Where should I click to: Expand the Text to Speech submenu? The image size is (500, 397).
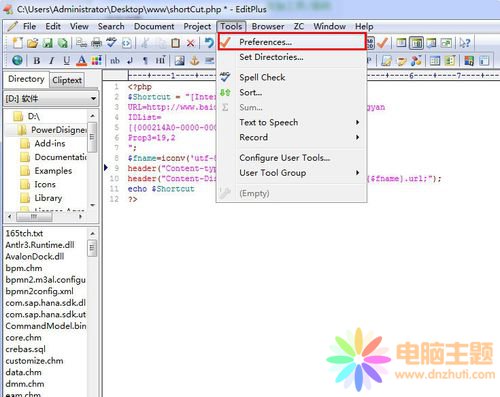[x=292, y=122]
